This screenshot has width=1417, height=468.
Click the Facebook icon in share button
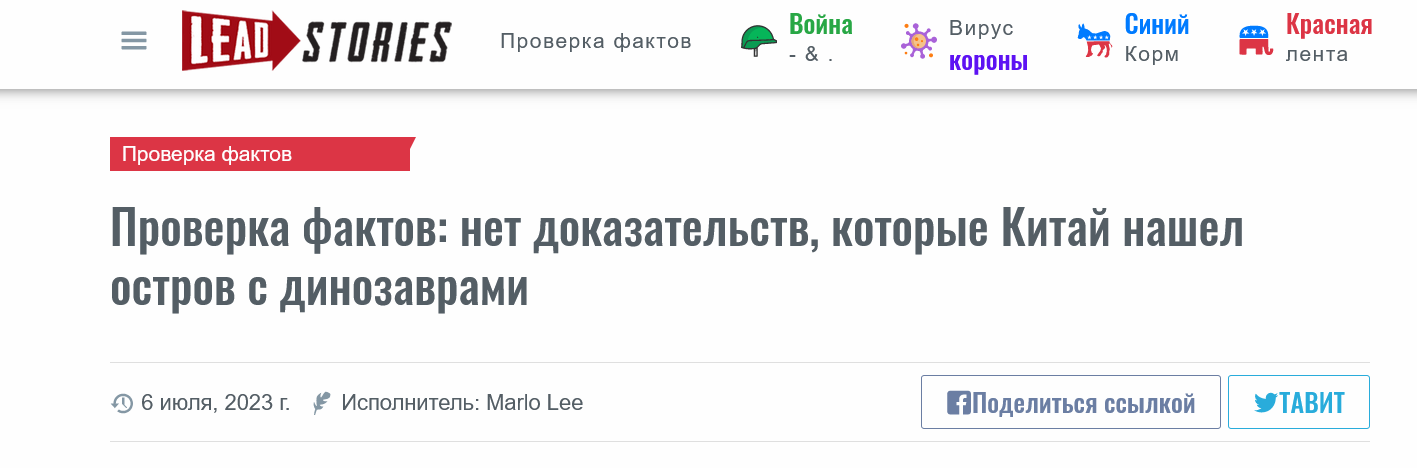click(x=958, y=403)
